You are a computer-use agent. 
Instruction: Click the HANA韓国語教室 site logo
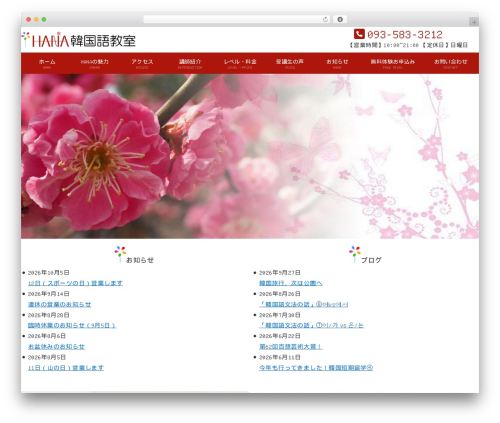click(x=79, y=40)
